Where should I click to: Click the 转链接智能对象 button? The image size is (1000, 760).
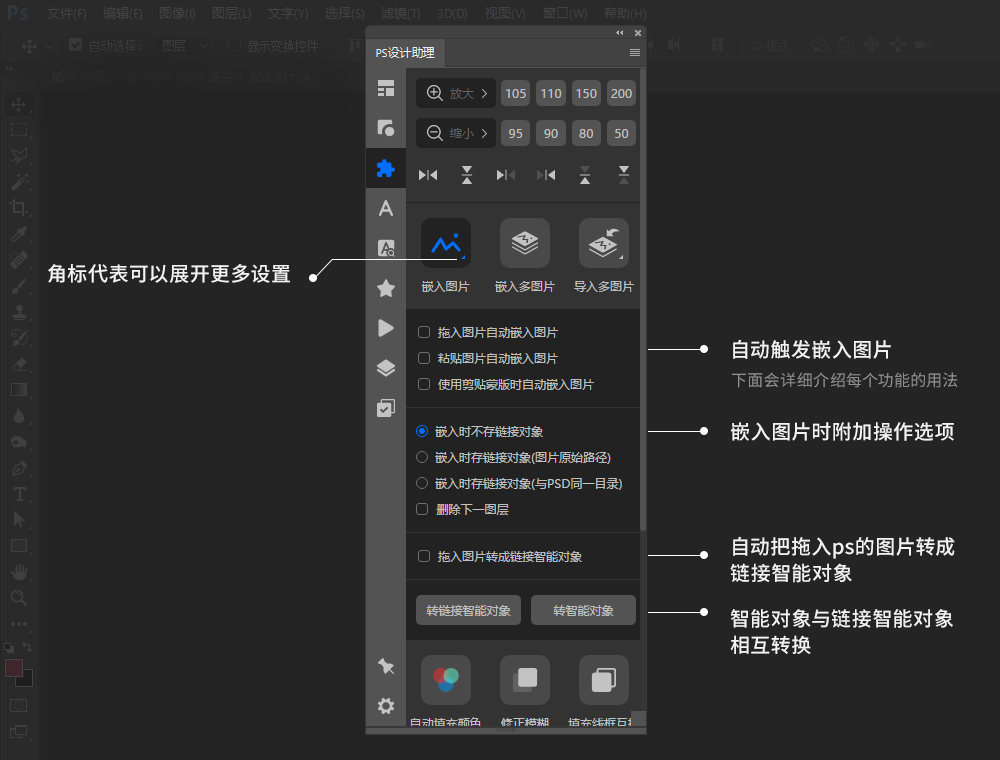click(x=468, y=610)
